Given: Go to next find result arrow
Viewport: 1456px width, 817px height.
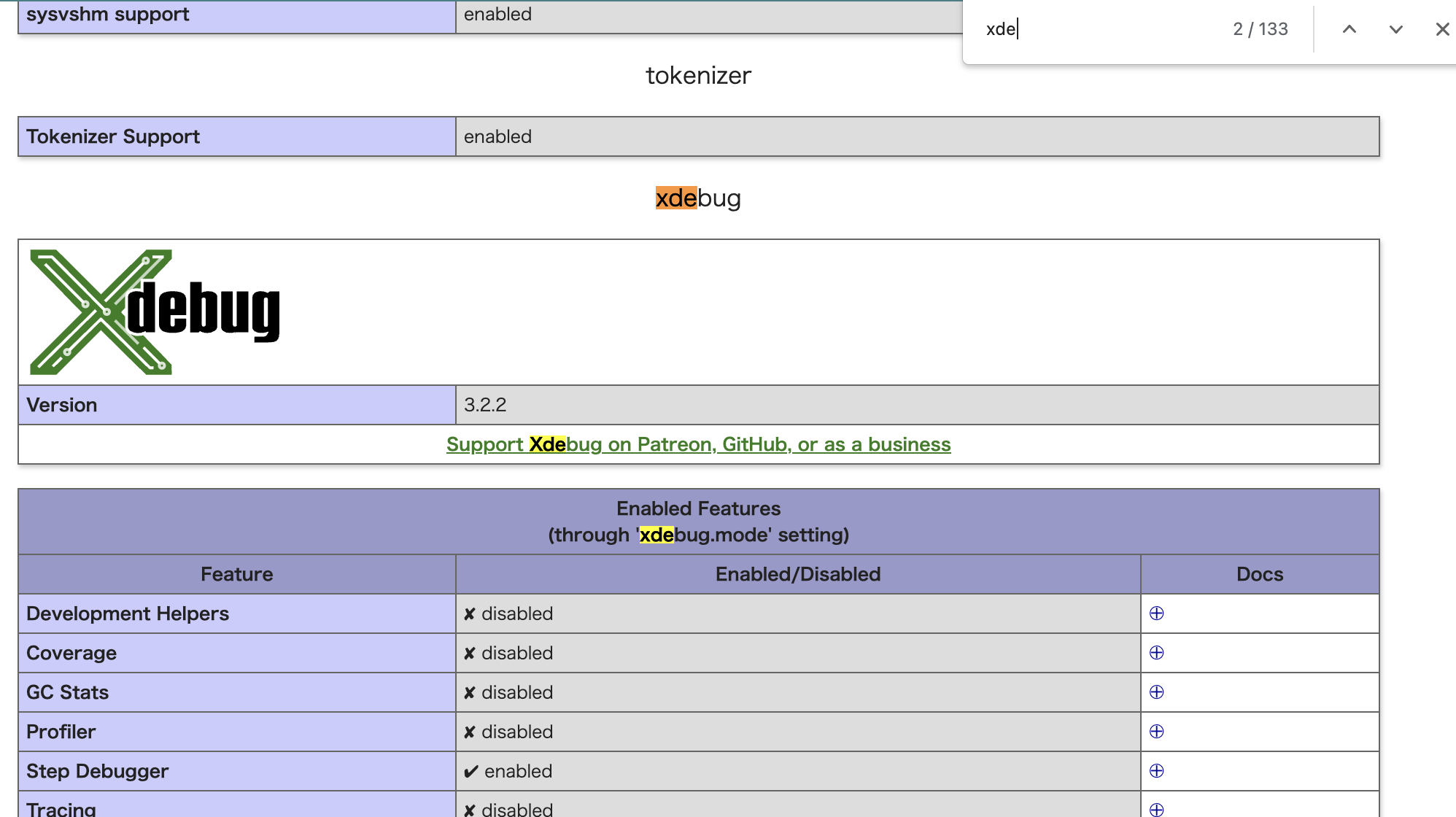Looking at the screenshot, I should [1395, 29].
